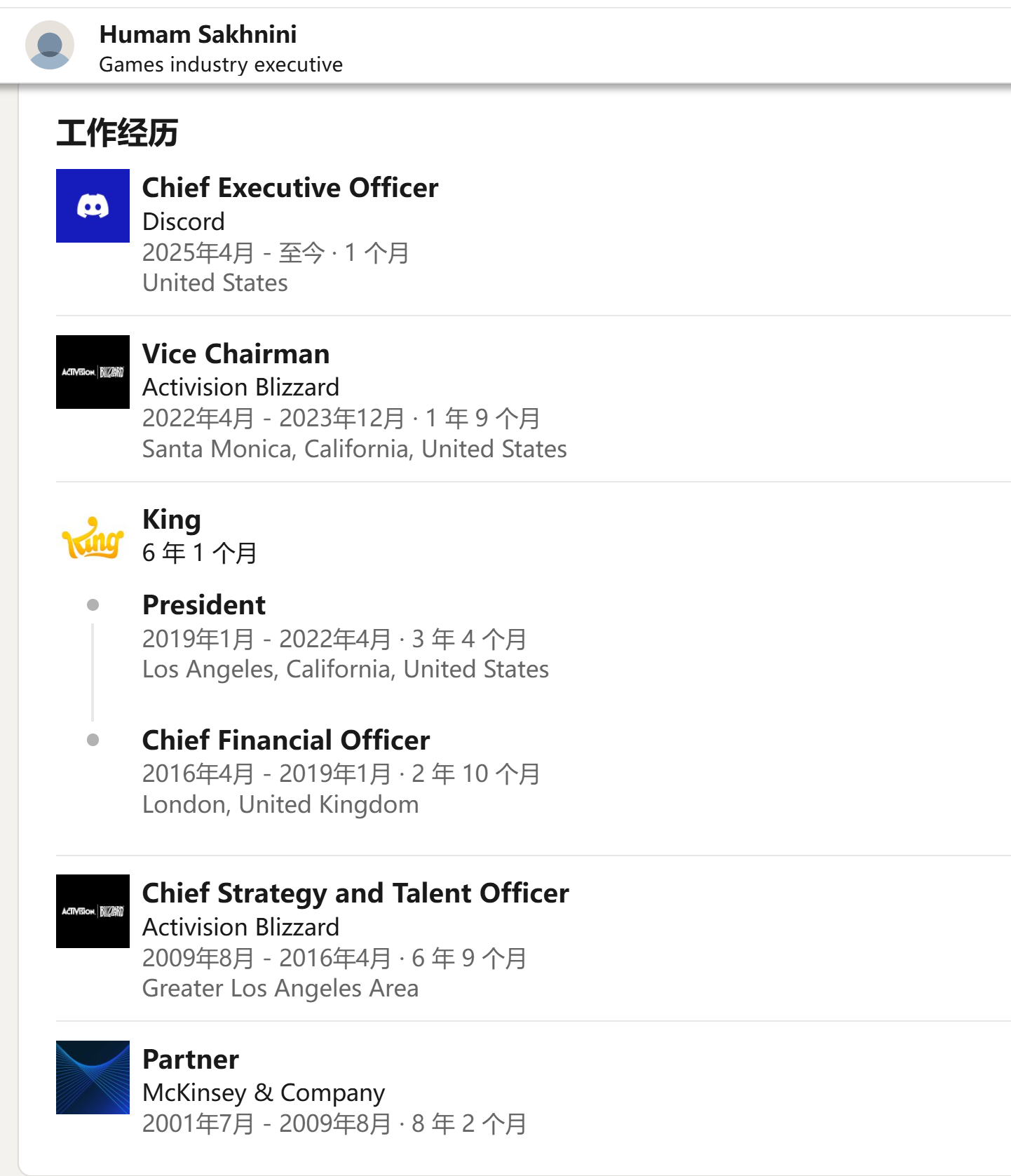Click Chief Strategy and Talent Officer title

pyautogui.click(x=355, y=893)
